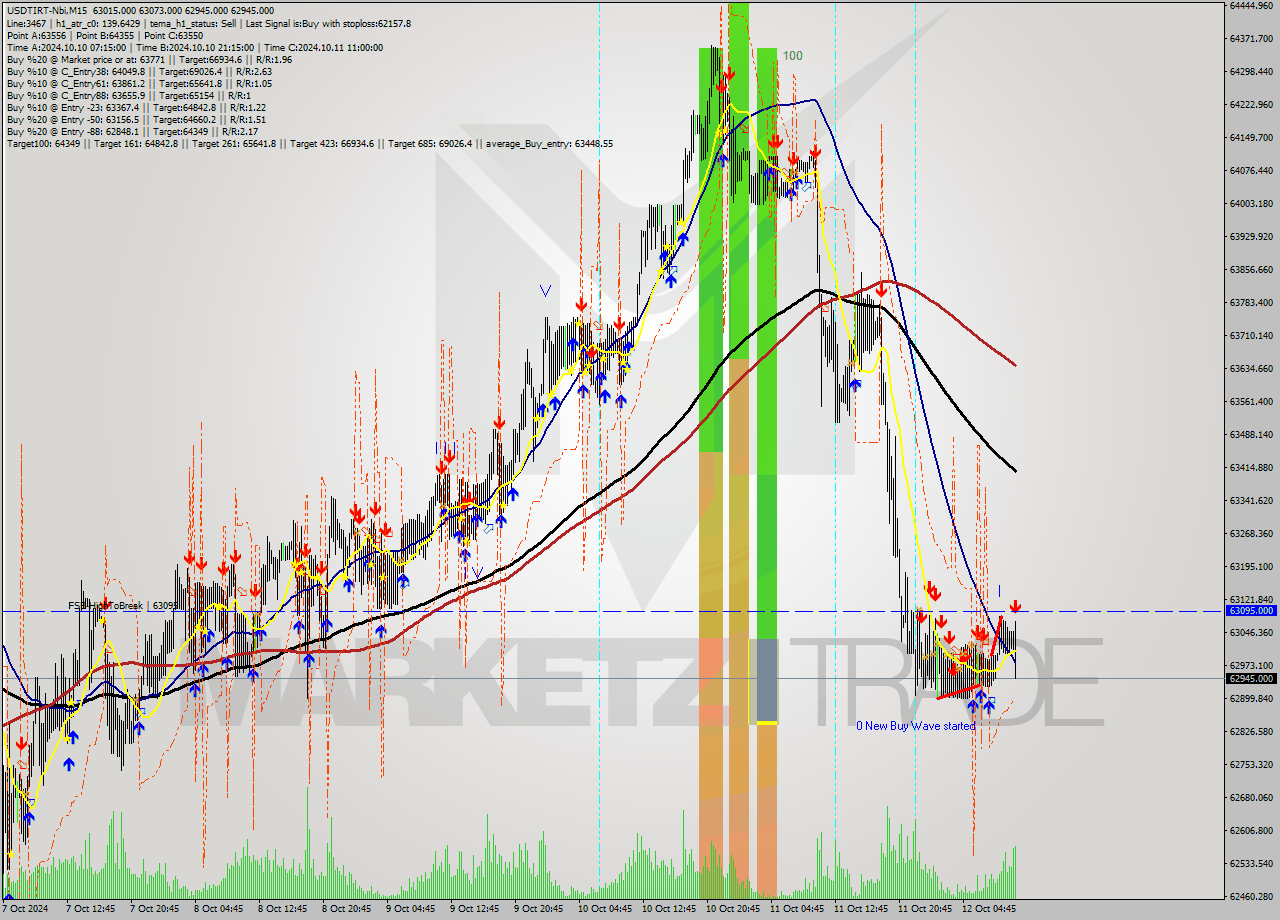Click the 62945.000 current price tag
The width and height of the screenshot is (1280, 920).
click(x=1251, y=678)
